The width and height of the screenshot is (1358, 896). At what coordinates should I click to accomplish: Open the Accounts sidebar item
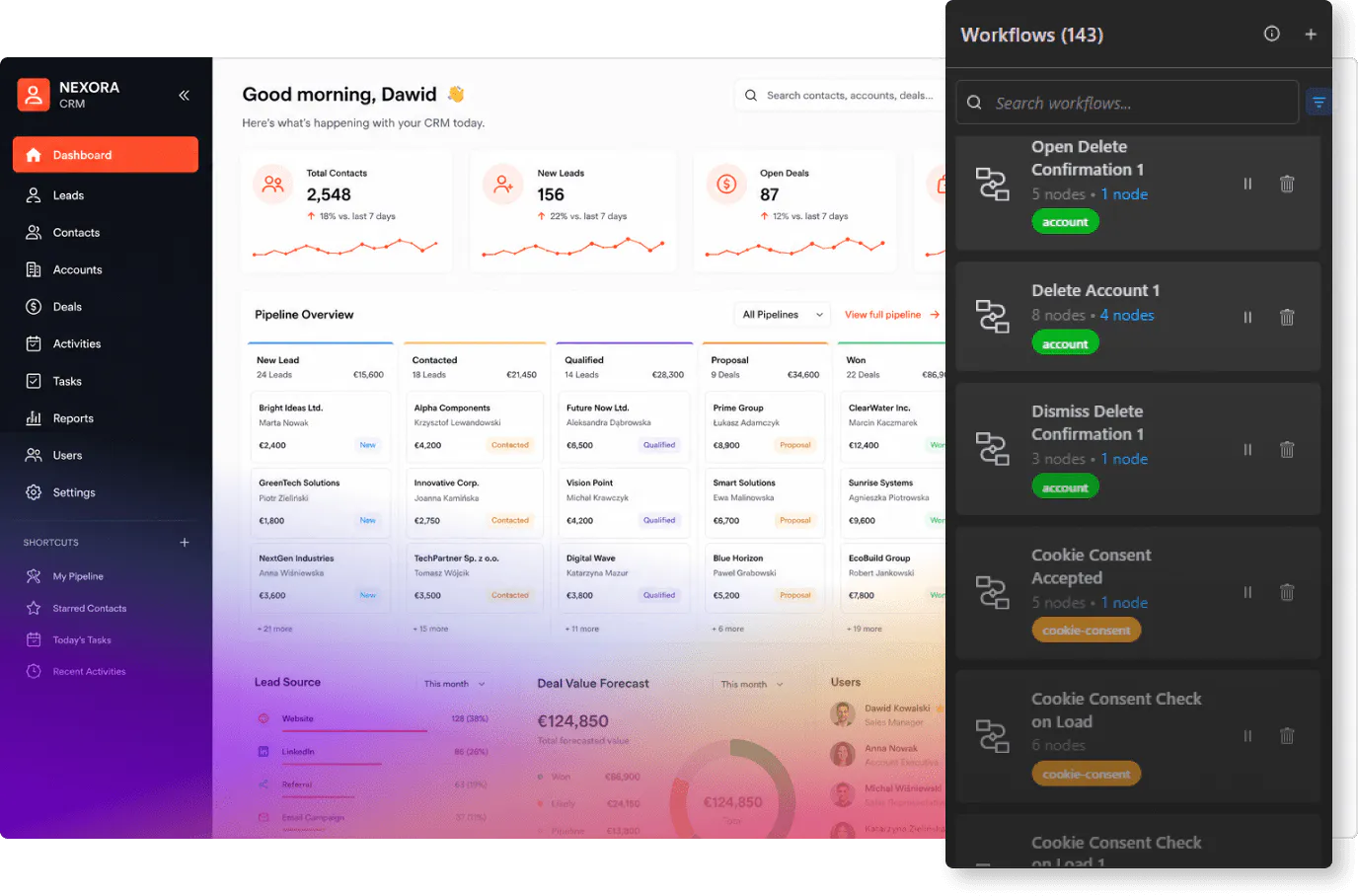[106, 269]
